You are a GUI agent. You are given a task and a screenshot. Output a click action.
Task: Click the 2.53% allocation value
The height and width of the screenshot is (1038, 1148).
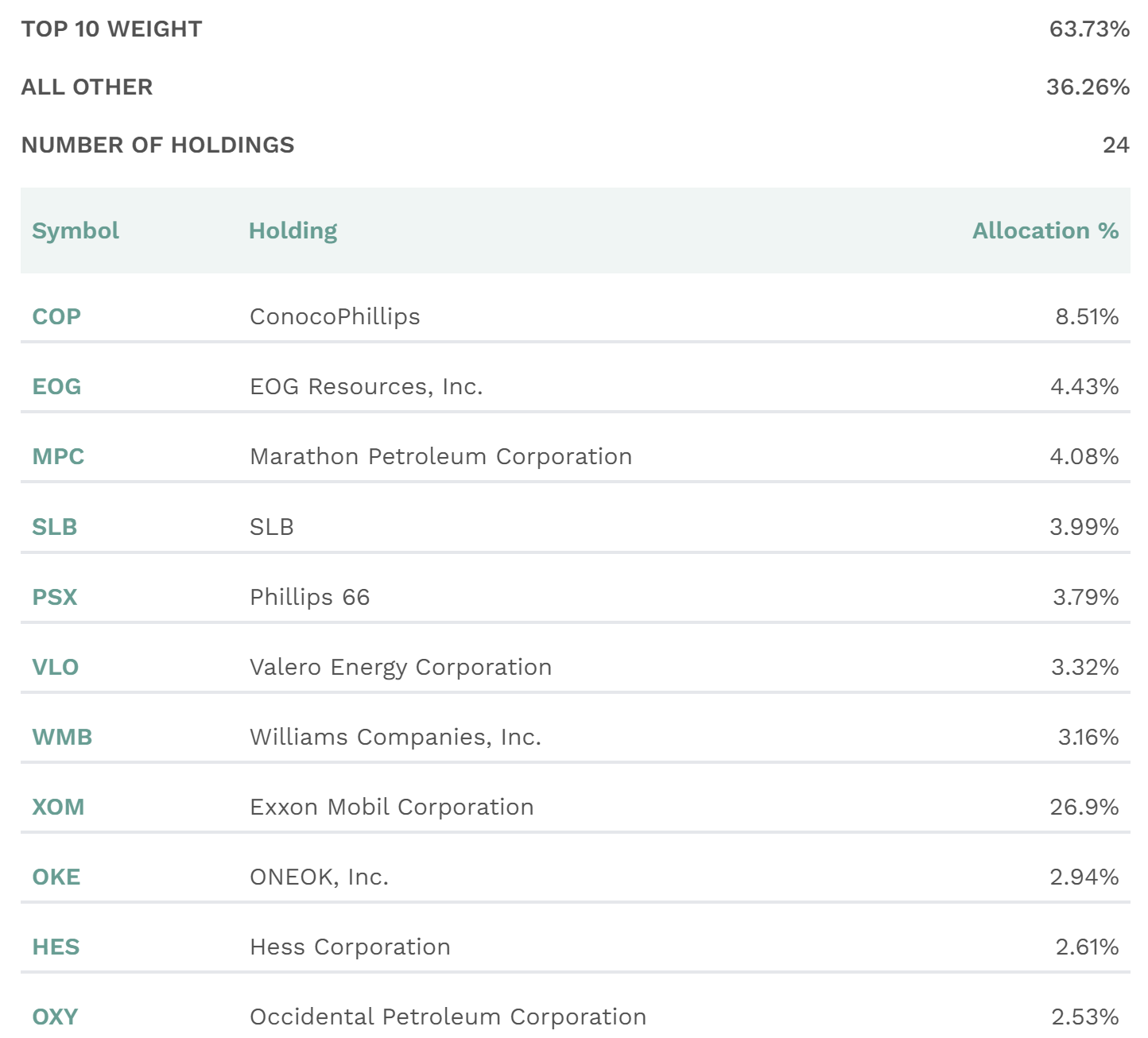pos(1085,1017)
